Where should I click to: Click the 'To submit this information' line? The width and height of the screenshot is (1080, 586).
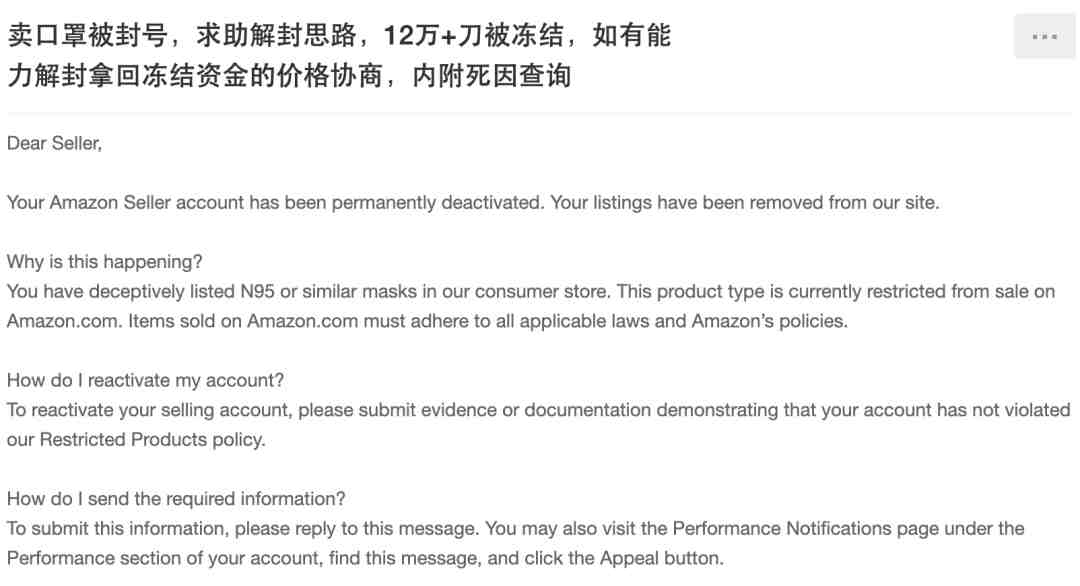(516, 528)
